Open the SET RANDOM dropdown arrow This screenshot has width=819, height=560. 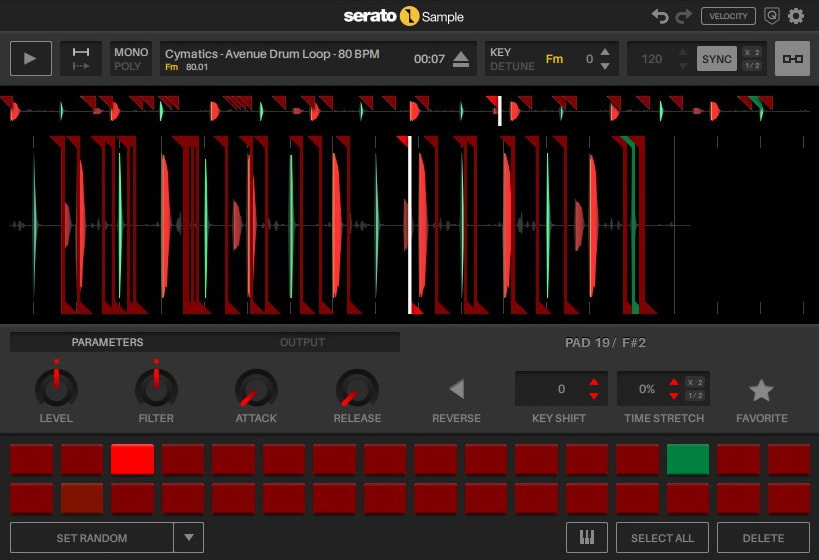(189, 538)
